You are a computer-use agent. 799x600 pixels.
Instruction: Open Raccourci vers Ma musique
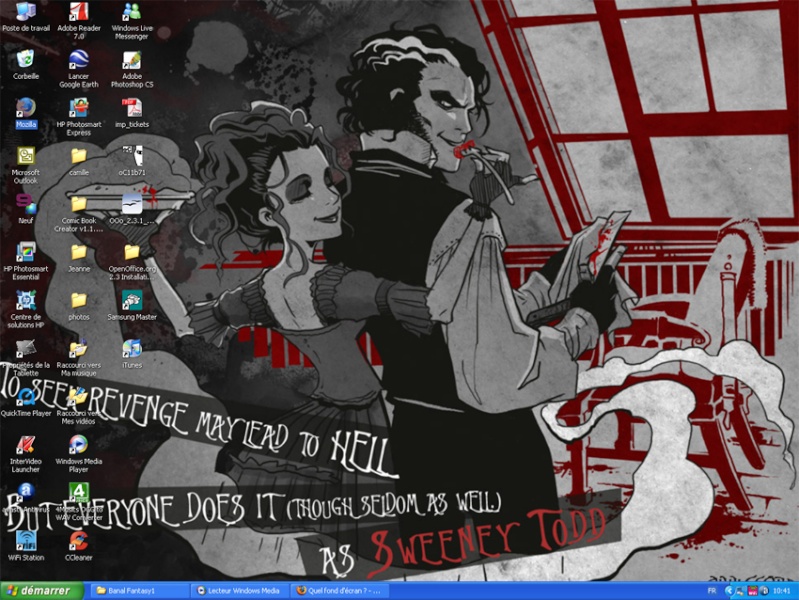[x=78, y=357]
